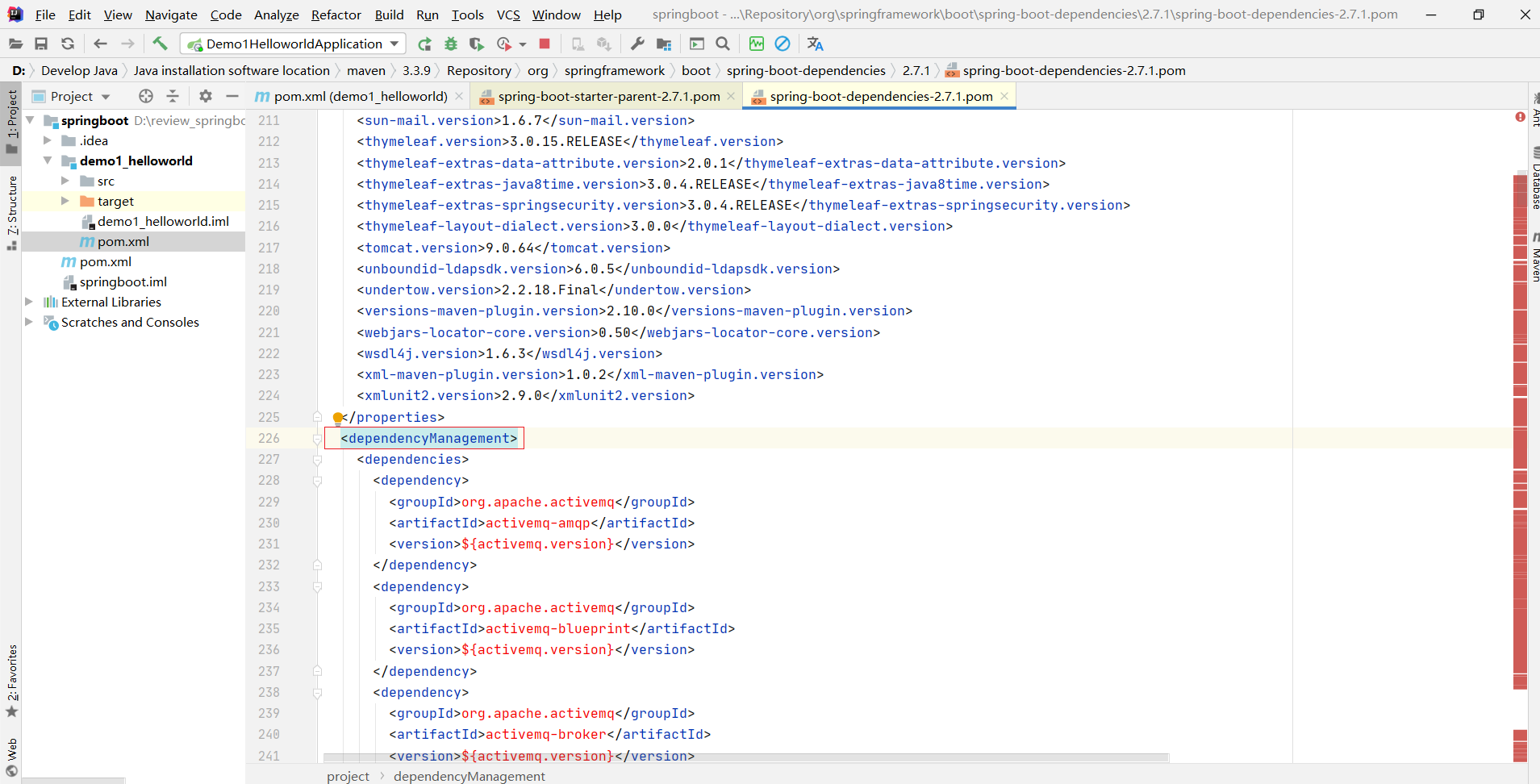The image size is (1540, 784).
Task: Click the Translate icon in toolbar
Action: [815, 44]
